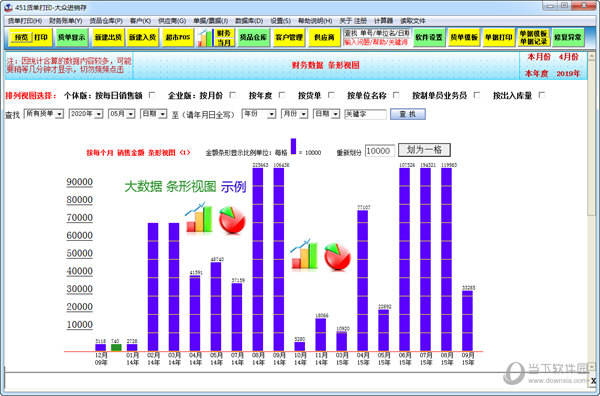This screenshot has height=396, width=600.
Task: Click the 09月 15年 bar labeled 33283
Action: [x=467, y=321]
